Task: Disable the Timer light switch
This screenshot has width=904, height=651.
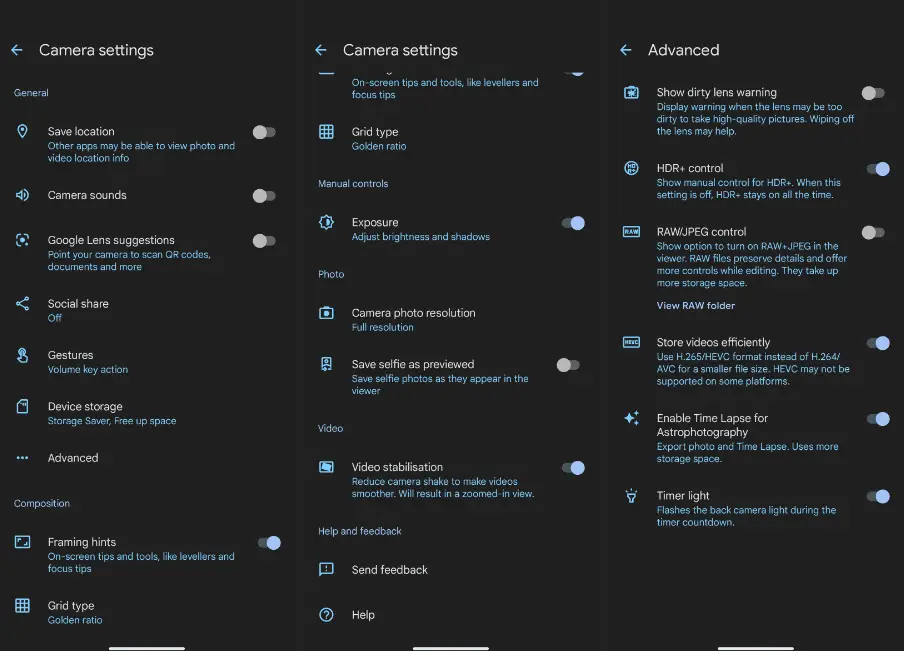Action: [878, 496]
